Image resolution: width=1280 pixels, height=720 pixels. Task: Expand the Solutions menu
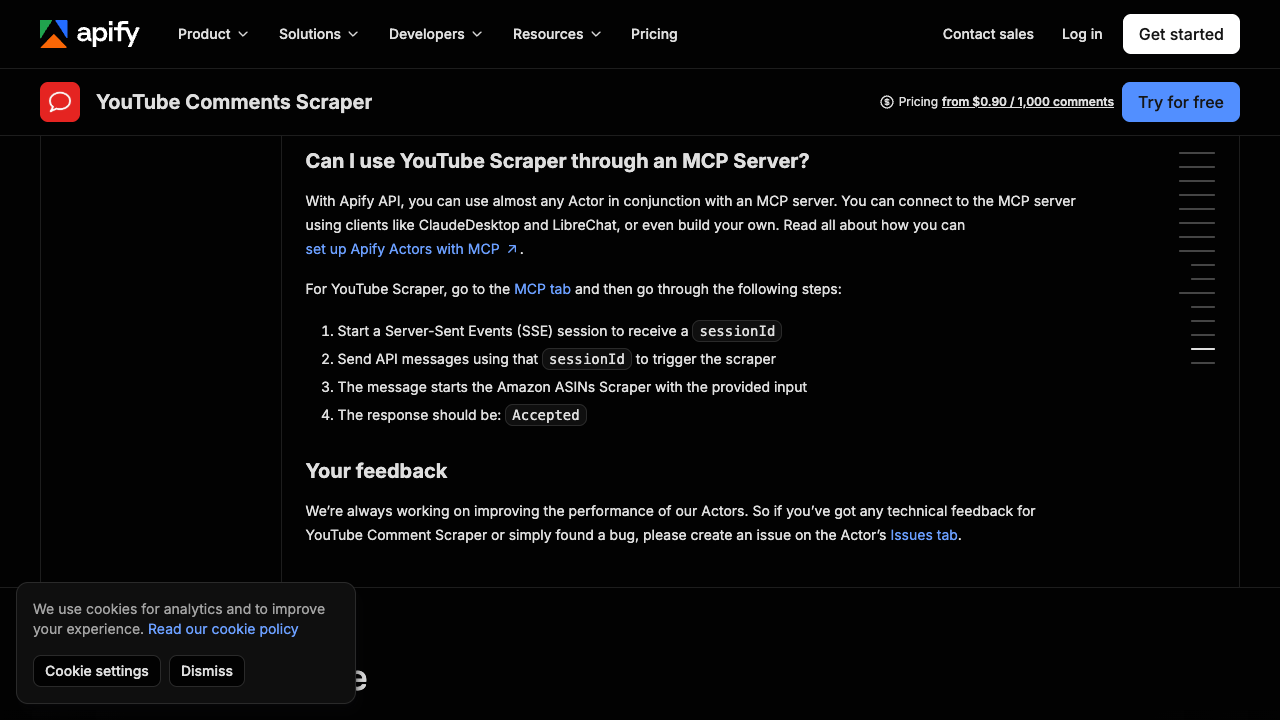pos(319,34)
